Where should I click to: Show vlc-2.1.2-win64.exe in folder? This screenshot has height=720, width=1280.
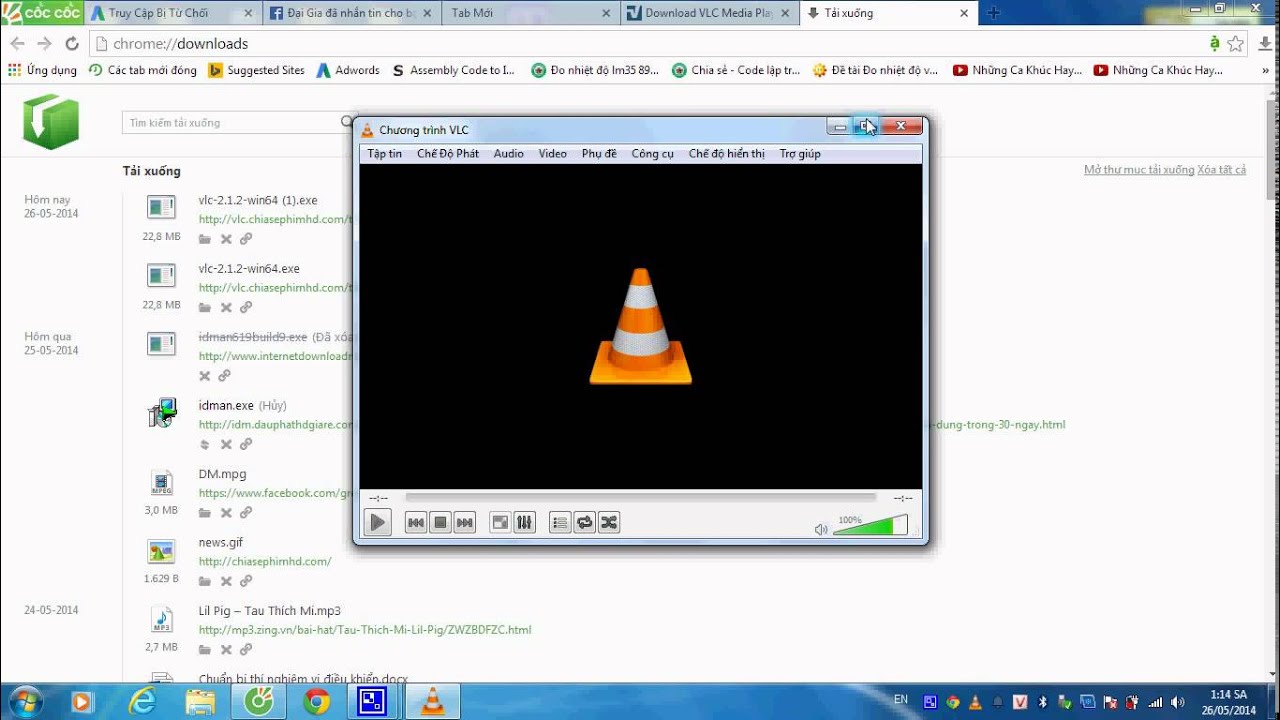pyautogui.click(x=205, y=308)
